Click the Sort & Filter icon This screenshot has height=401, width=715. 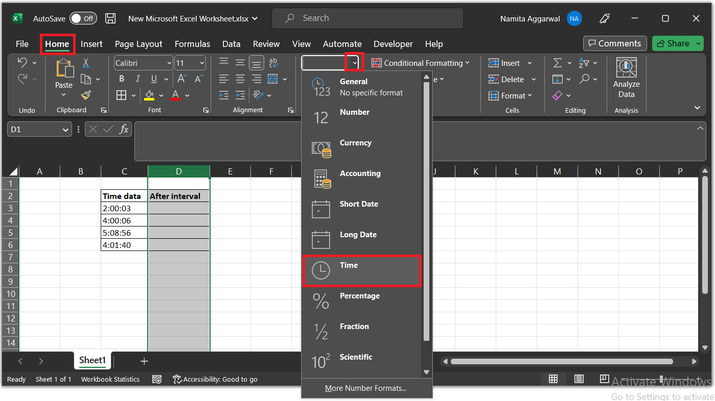pos(584,63)
